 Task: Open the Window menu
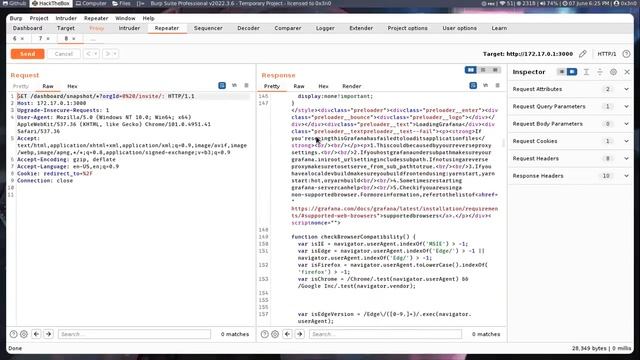point(125,18)
